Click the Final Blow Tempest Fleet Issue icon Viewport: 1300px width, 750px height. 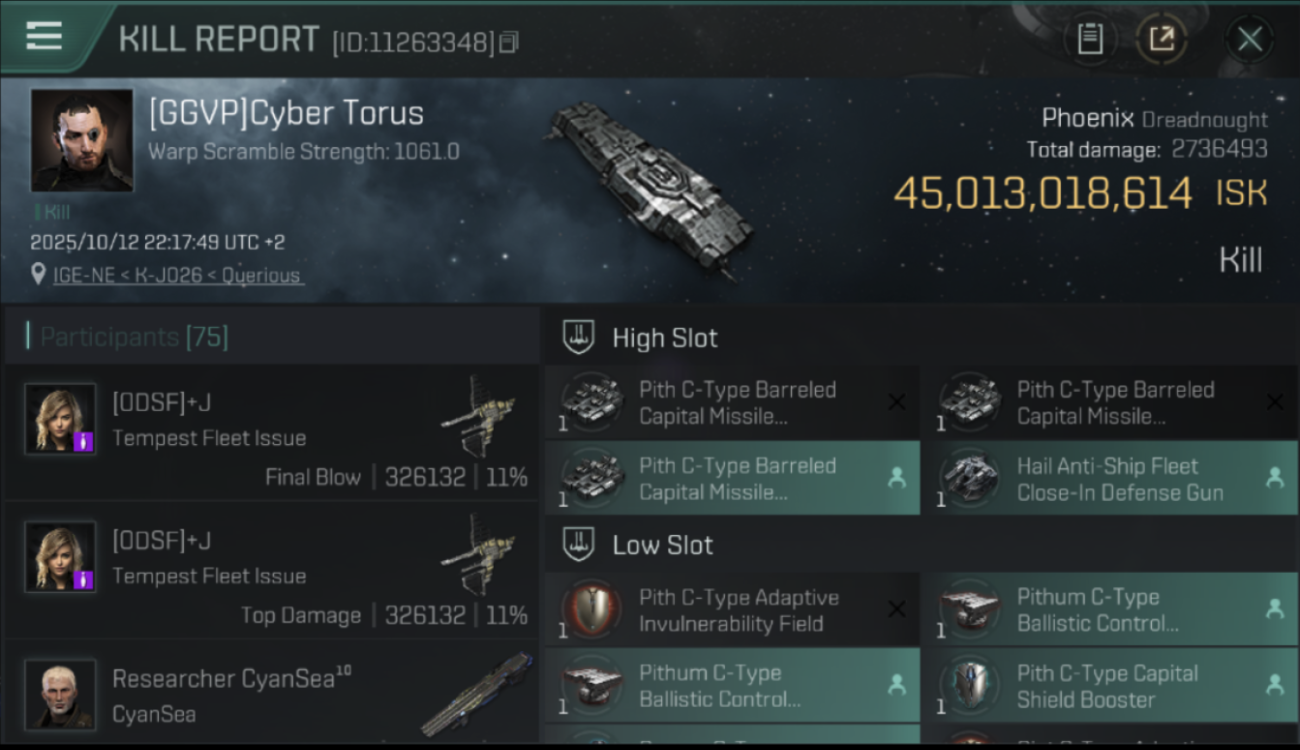(478, 416)
